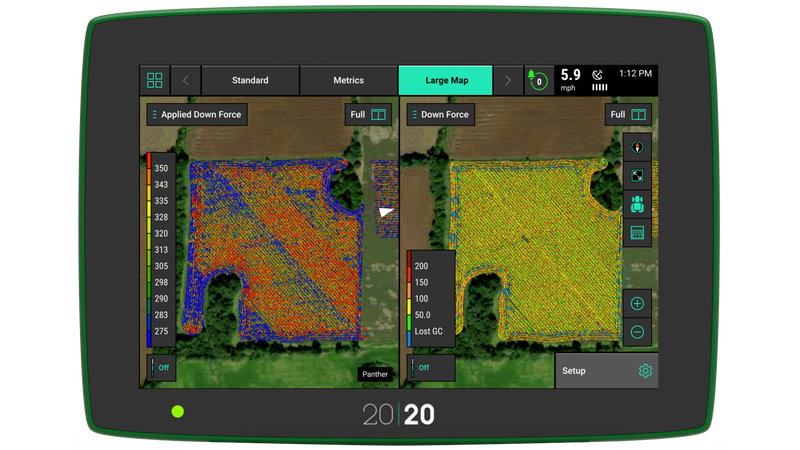Toggle the right map Off switch
The height and width of the screenshot is (450, 800).
(x=431, y=367)
